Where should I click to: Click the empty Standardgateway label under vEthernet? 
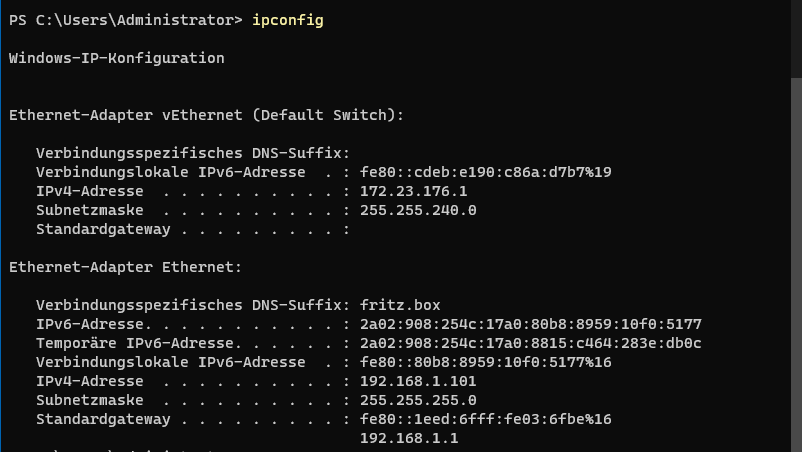(103, 229)
